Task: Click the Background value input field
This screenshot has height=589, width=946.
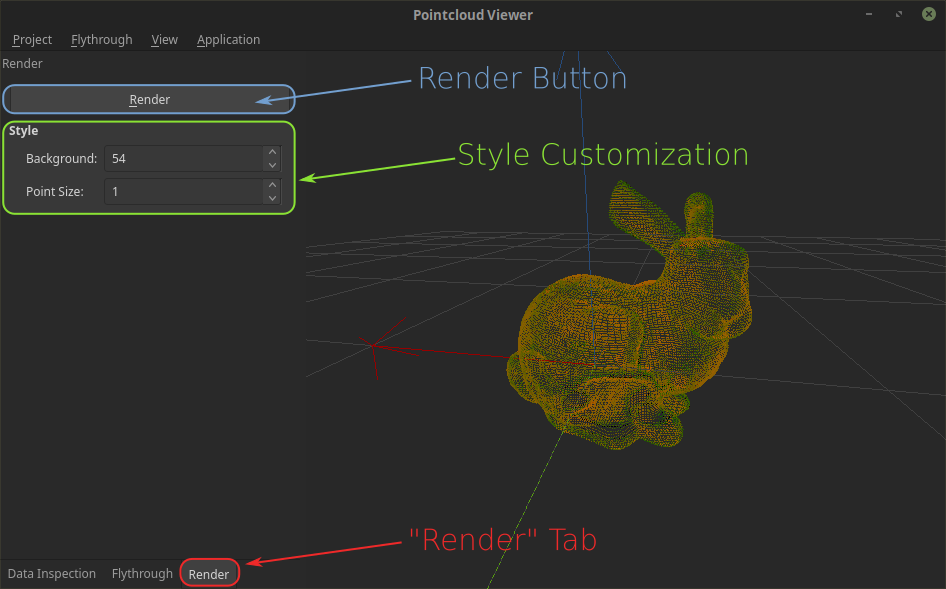Action: [184, 159]
